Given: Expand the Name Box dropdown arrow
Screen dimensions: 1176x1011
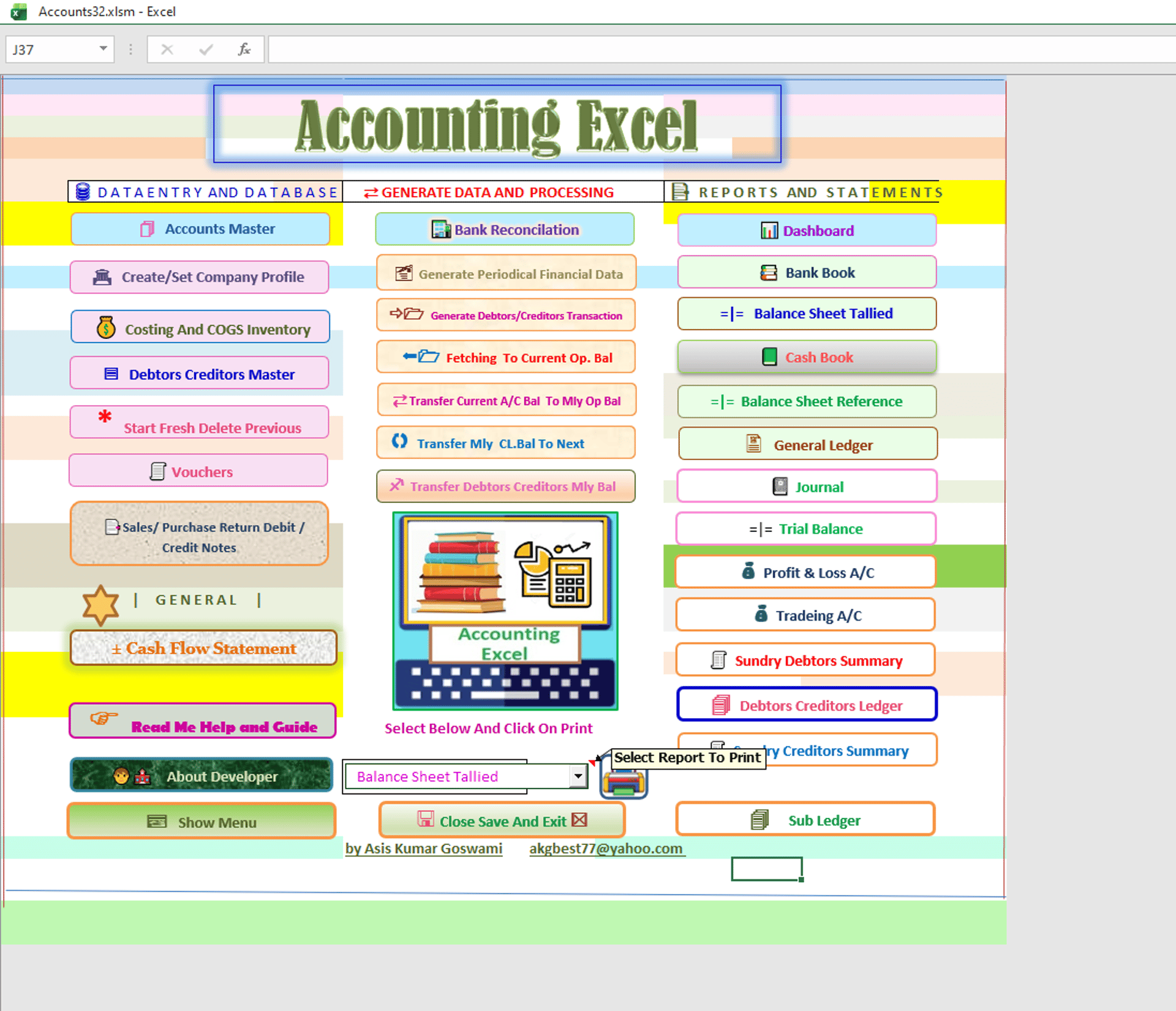Looking at the screenshot, I should pos(103,49).
